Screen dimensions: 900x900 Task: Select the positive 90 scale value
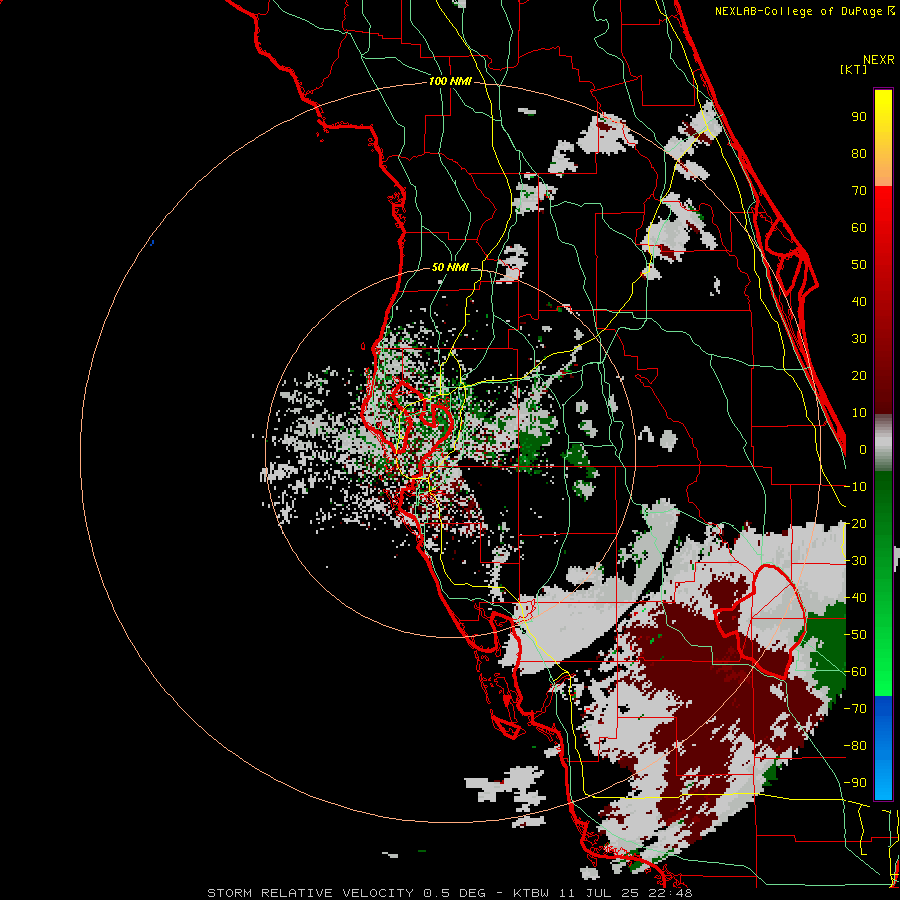tap(859, 117)
